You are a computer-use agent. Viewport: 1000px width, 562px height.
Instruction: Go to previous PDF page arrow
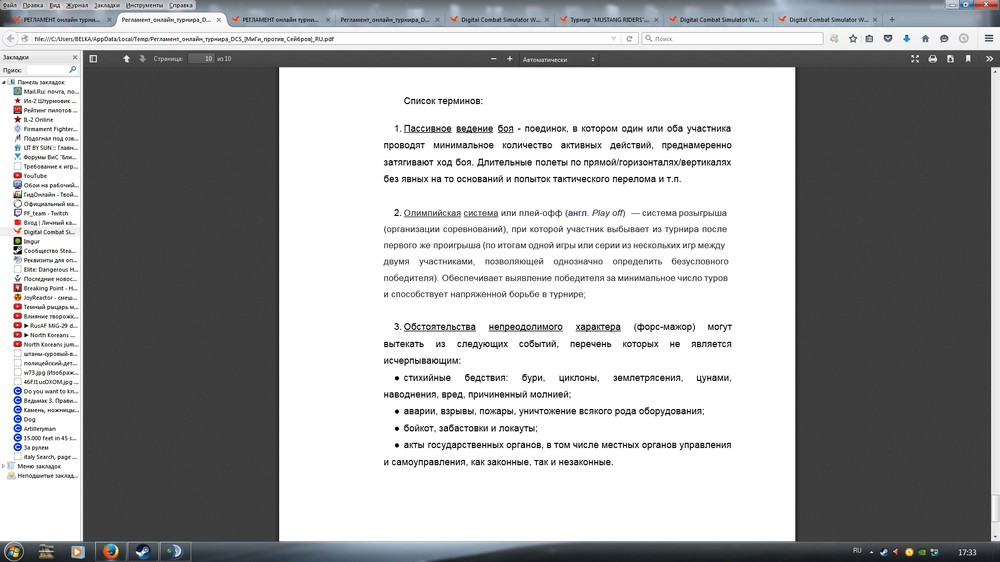(x=126, y=59)
